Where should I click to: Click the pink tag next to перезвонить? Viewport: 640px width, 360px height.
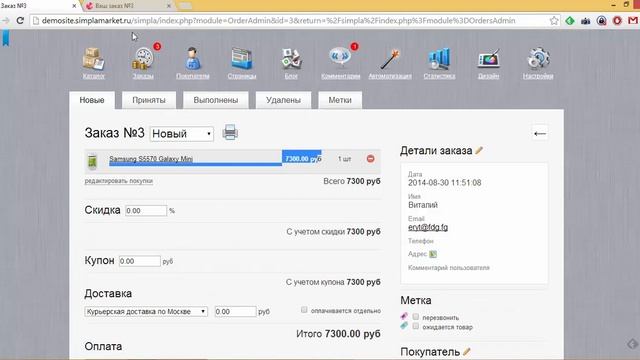[x=404, y=316]
